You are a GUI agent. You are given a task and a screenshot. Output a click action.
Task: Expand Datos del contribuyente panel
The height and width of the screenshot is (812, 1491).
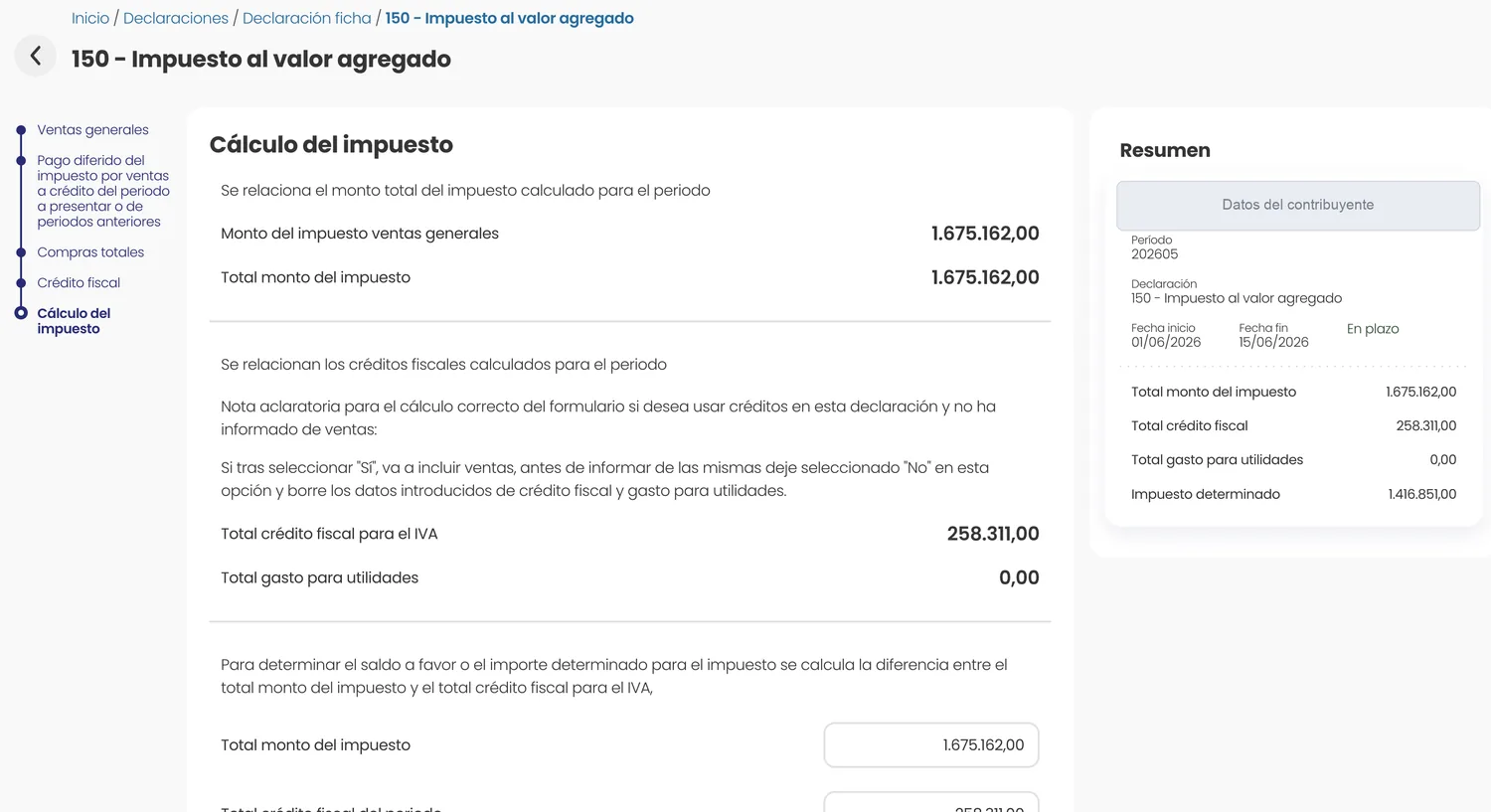pyautogui.click(x=1298, y=205)
